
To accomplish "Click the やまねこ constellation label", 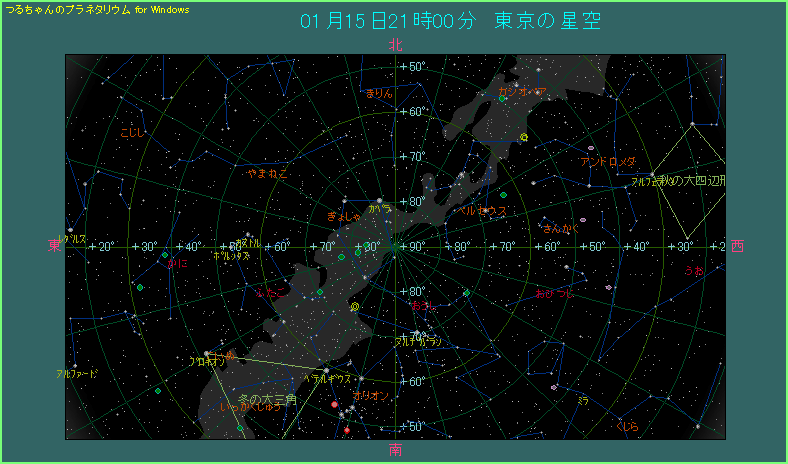I will [268, 173].
